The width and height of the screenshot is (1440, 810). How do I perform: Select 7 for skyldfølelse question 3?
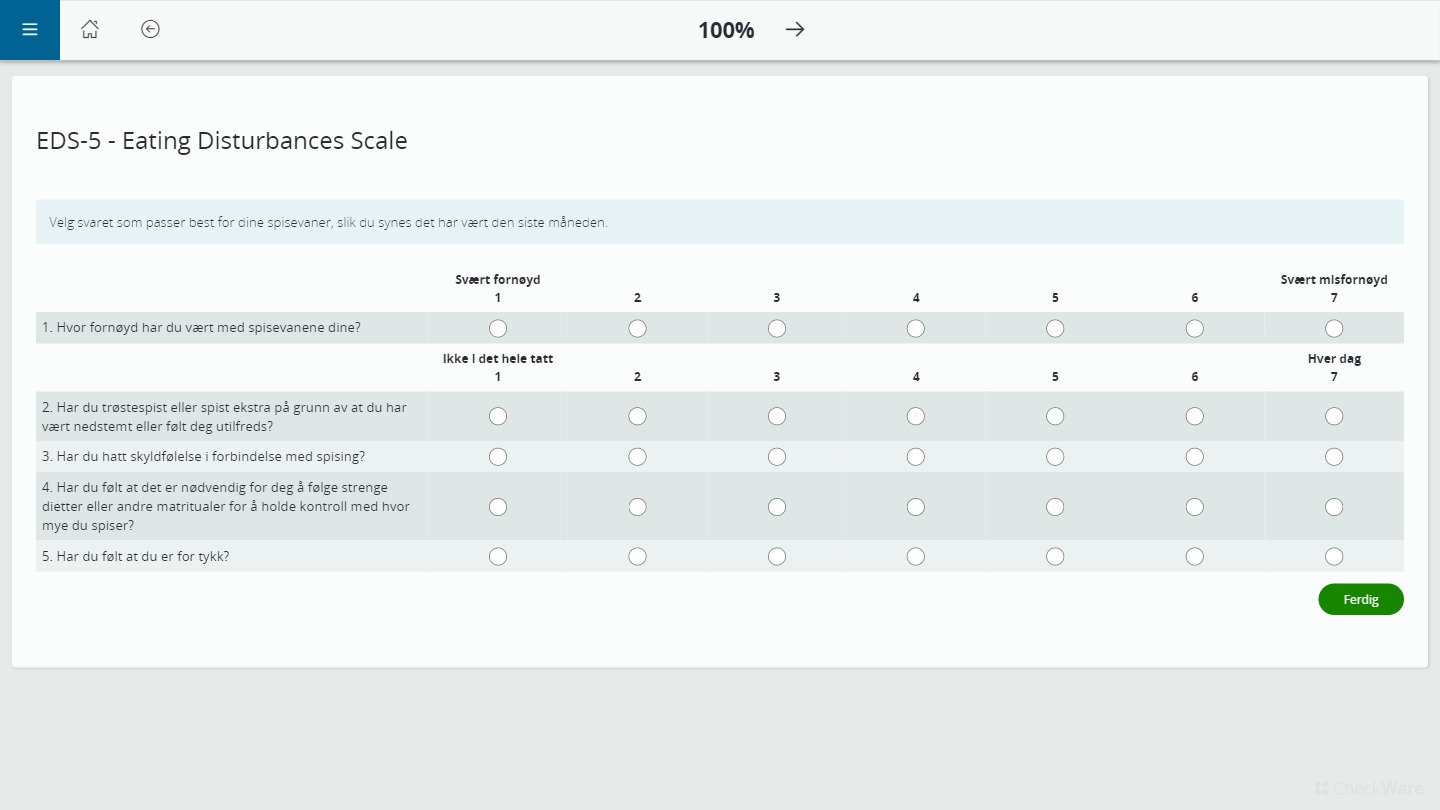1334,457
